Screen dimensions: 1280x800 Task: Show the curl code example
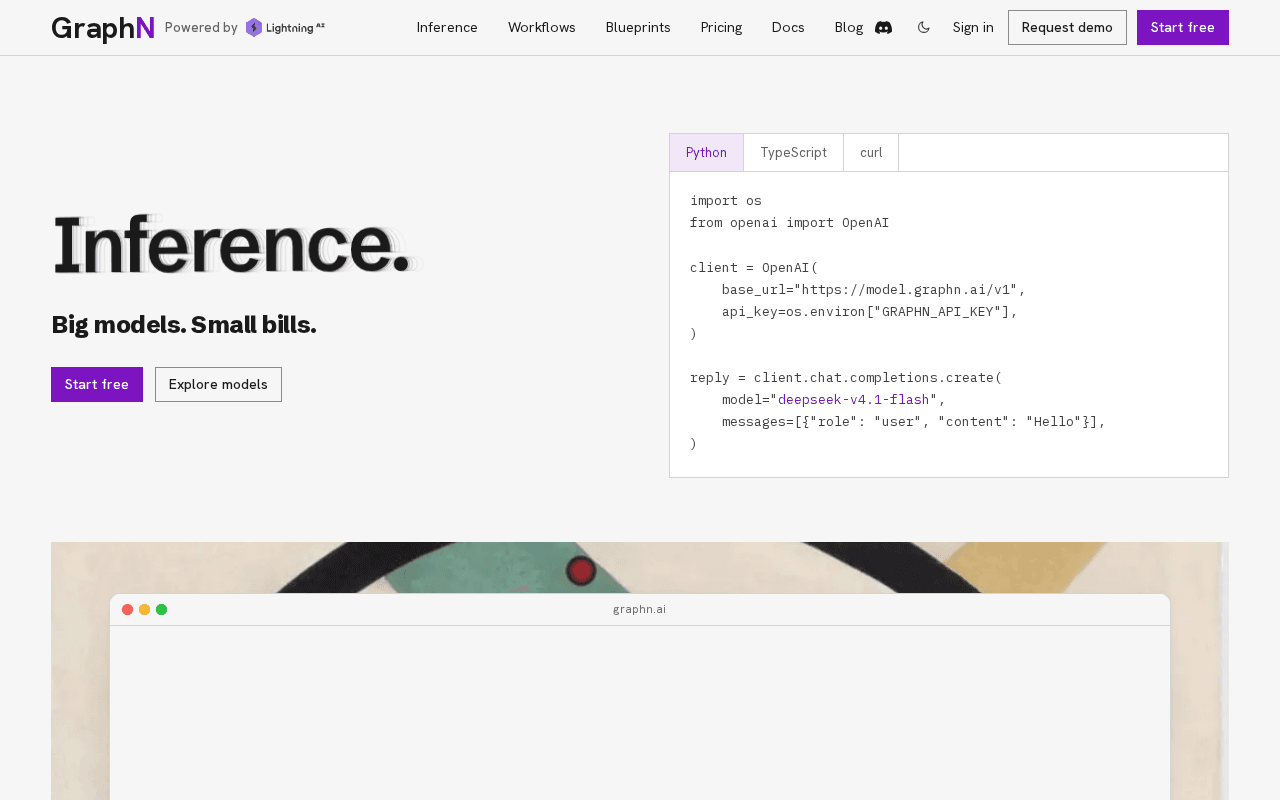click(x=871, y=153)
